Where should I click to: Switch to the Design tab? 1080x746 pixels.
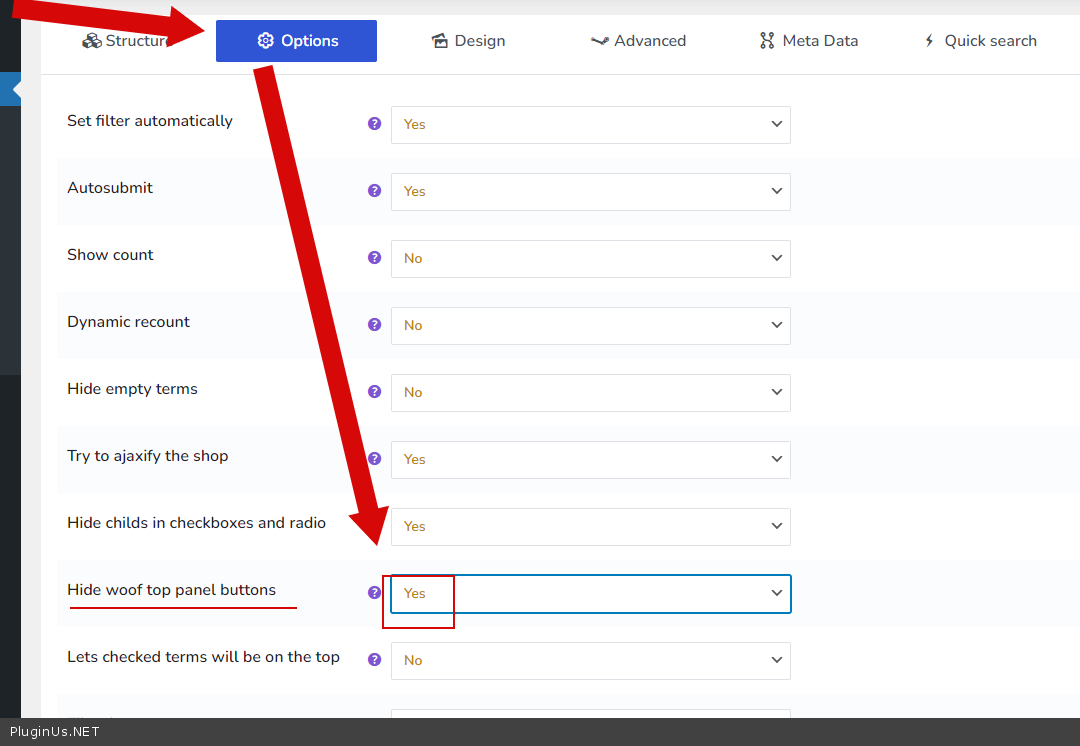click(x=468, y=41)
